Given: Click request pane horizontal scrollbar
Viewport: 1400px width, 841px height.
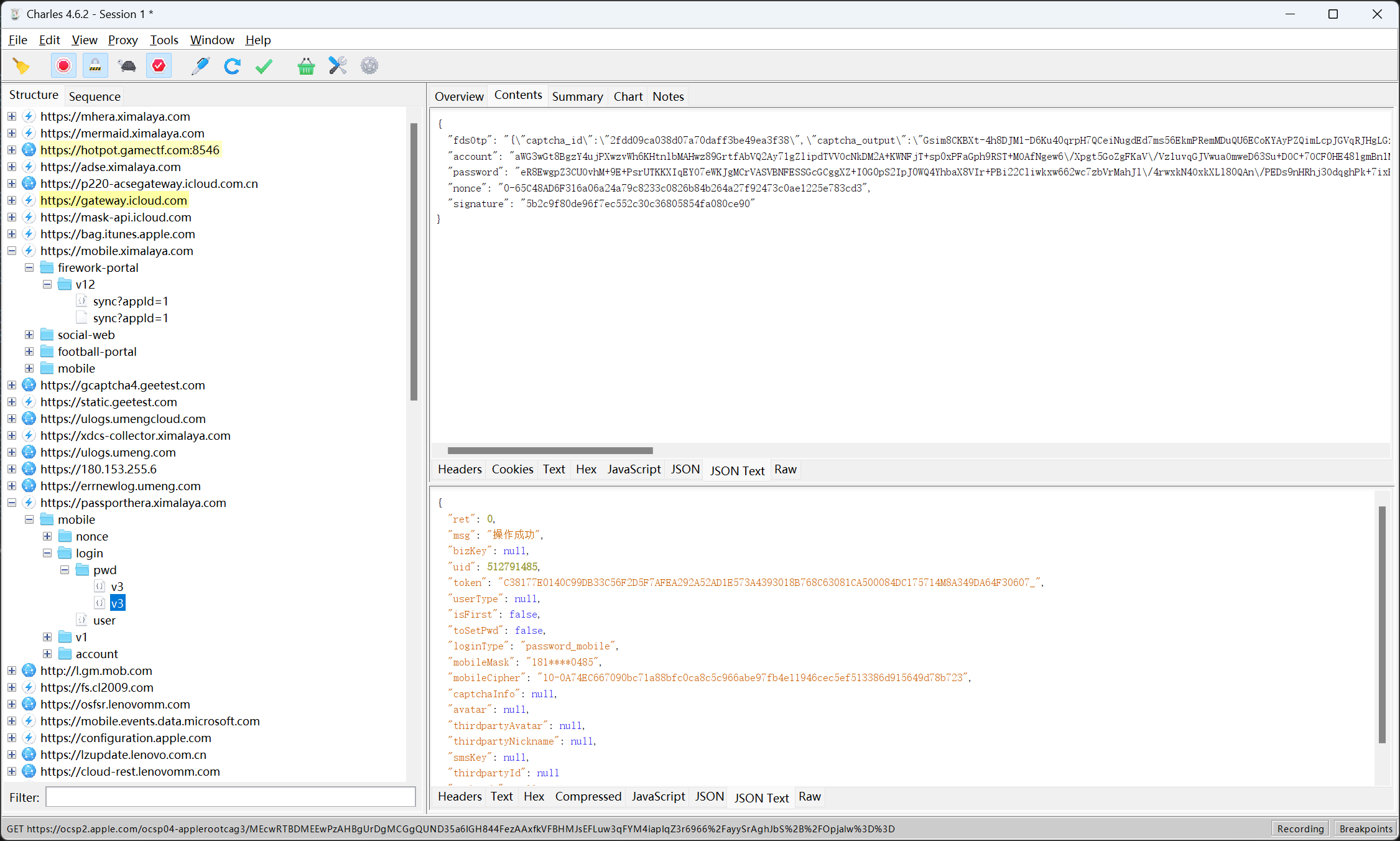Looking at the screenshot, I should 550,450.
